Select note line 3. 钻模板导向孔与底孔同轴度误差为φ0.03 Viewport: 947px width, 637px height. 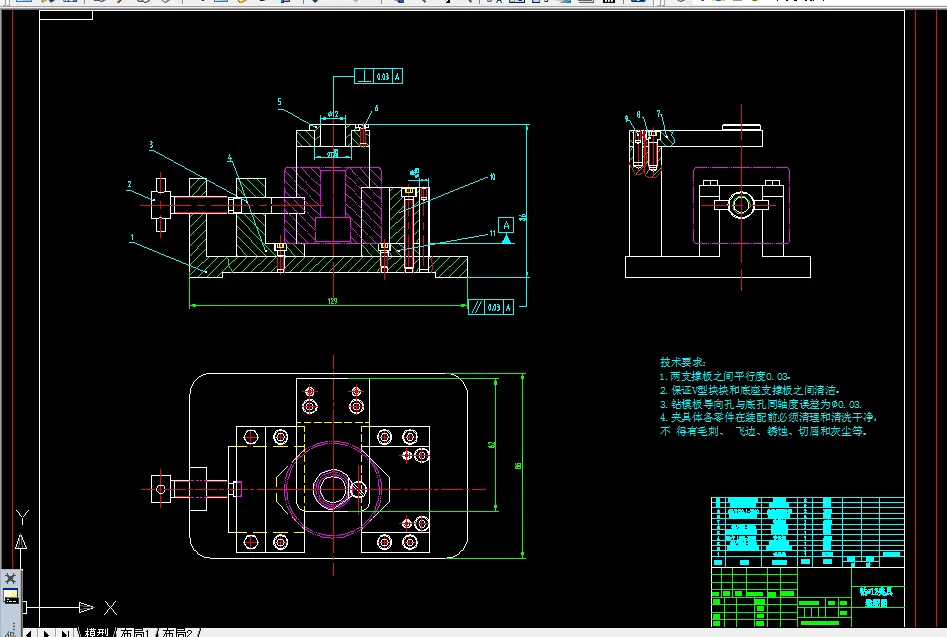(760, 404)
